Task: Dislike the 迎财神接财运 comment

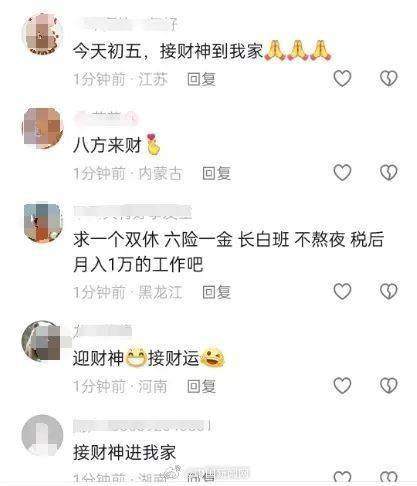Action: pos(389,386)
